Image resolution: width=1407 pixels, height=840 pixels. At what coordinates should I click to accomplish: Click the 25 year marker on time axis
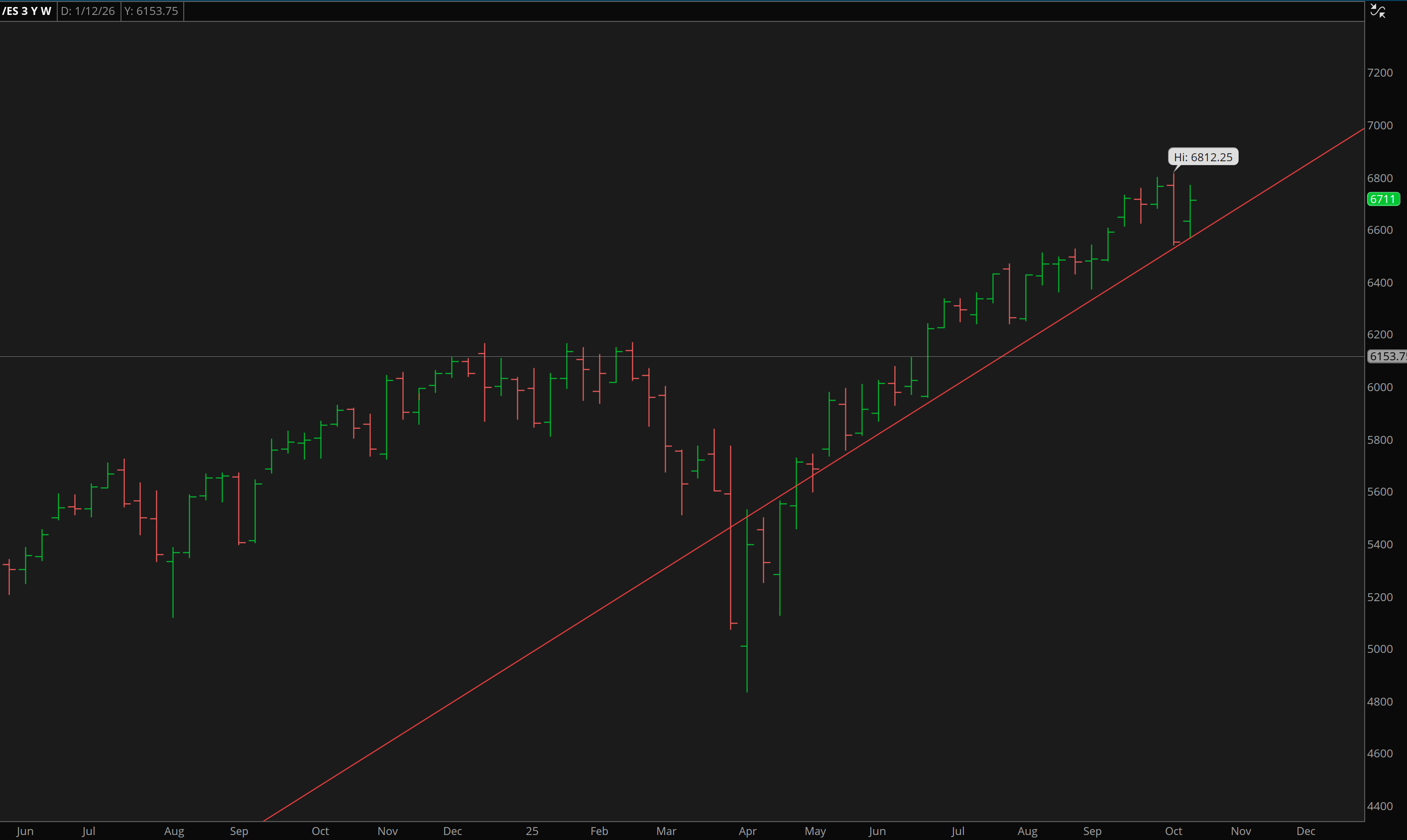click(x=532, y=831)
